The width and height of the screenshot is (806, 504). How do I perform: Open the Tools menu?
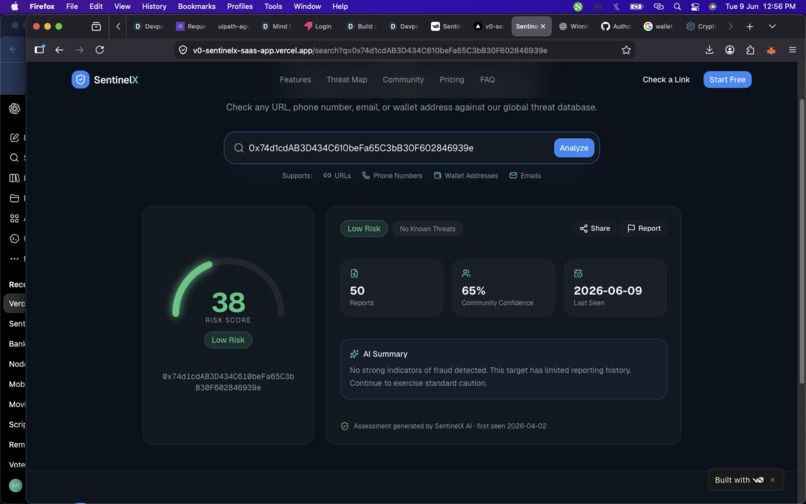pos(273,6)
